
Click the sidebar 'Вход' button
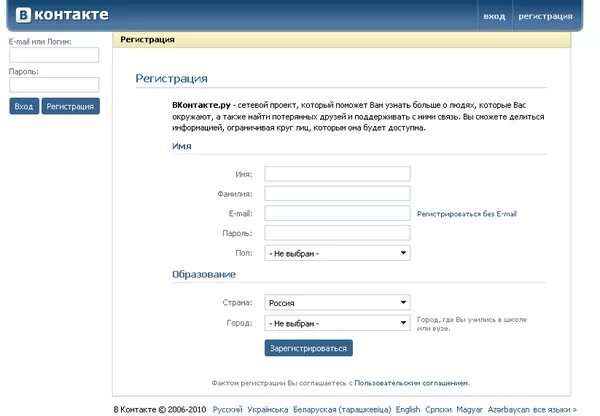tap(24, 106)
